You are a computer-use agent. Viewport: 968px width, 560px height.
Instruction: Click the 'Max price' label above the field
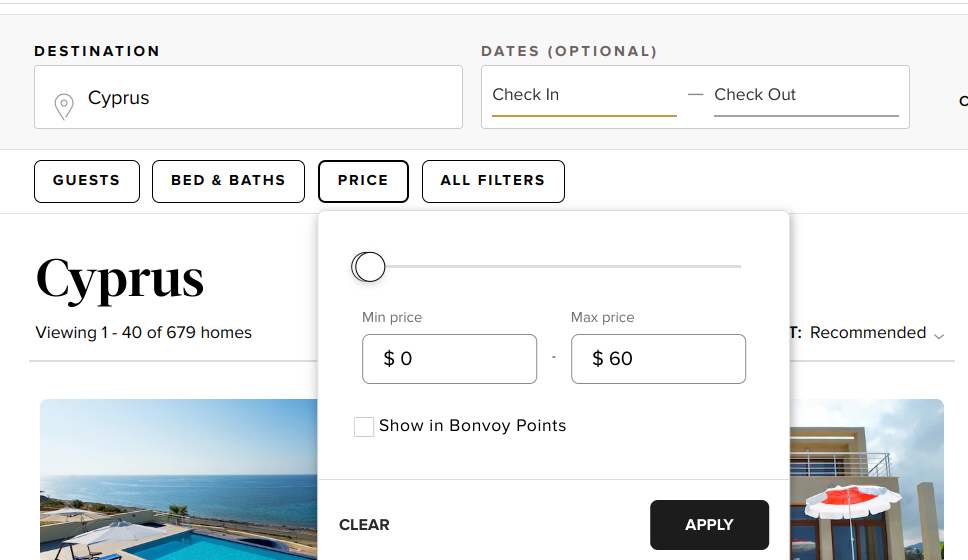pyautogui.click(x=602, y=317)
